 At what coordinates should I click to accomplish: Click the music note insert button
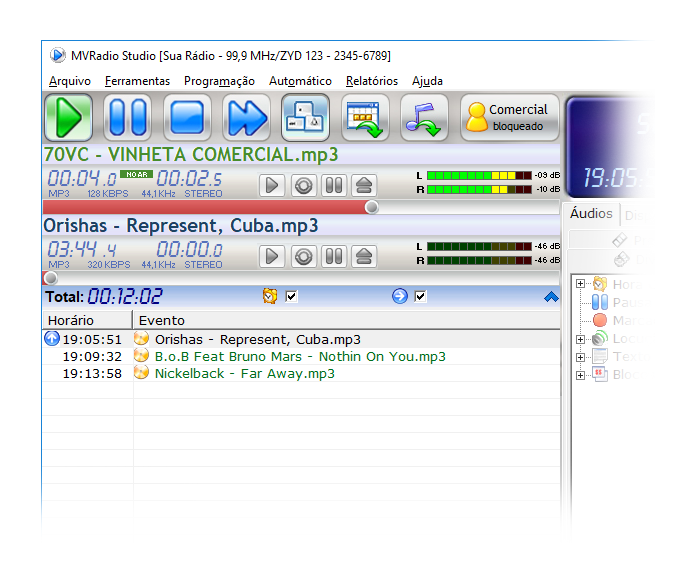pyautogui.click(x=425, y=118)
